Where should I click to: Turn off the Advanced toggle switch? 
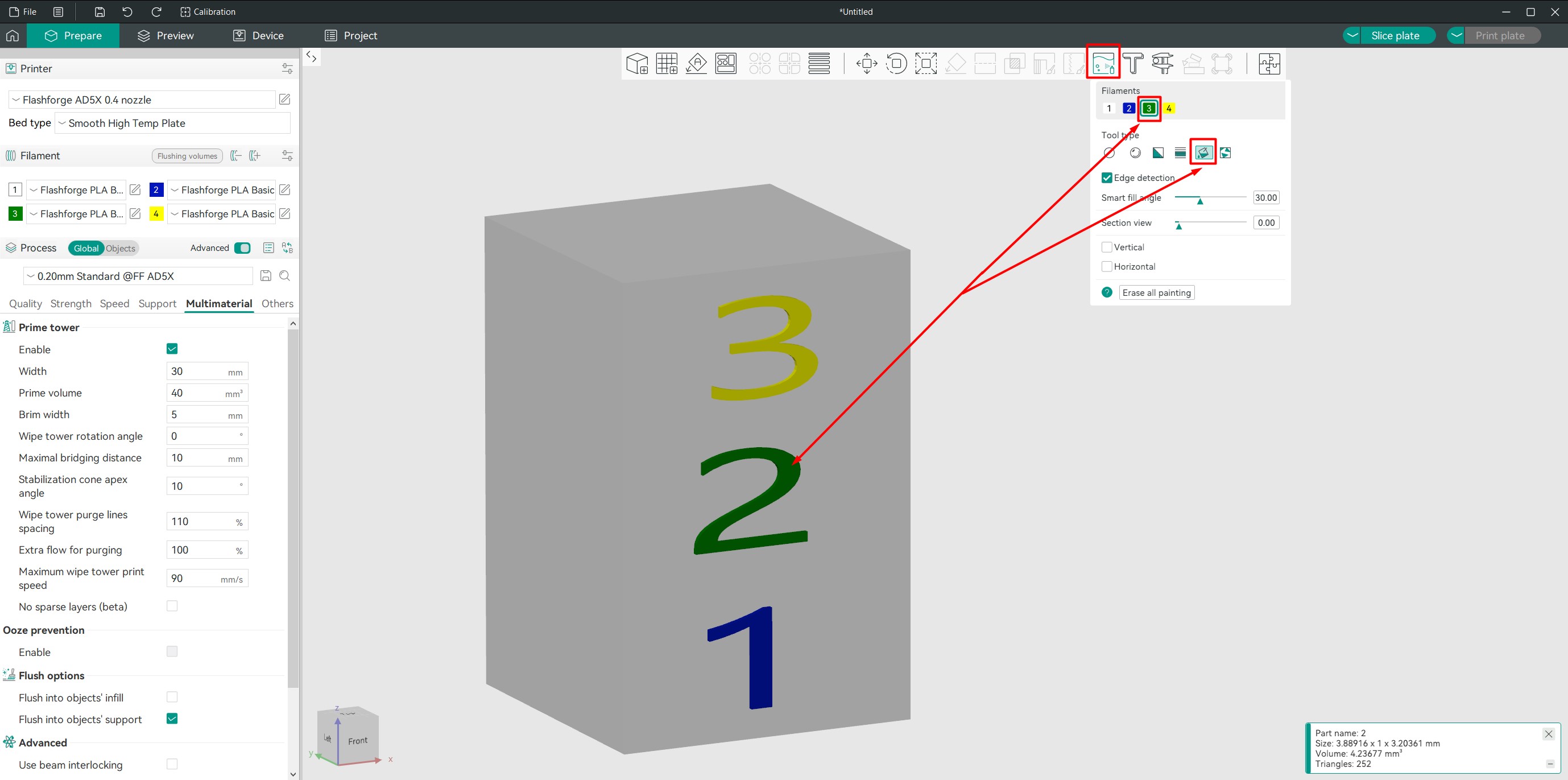pyautogui.click(x=242, y=248)
